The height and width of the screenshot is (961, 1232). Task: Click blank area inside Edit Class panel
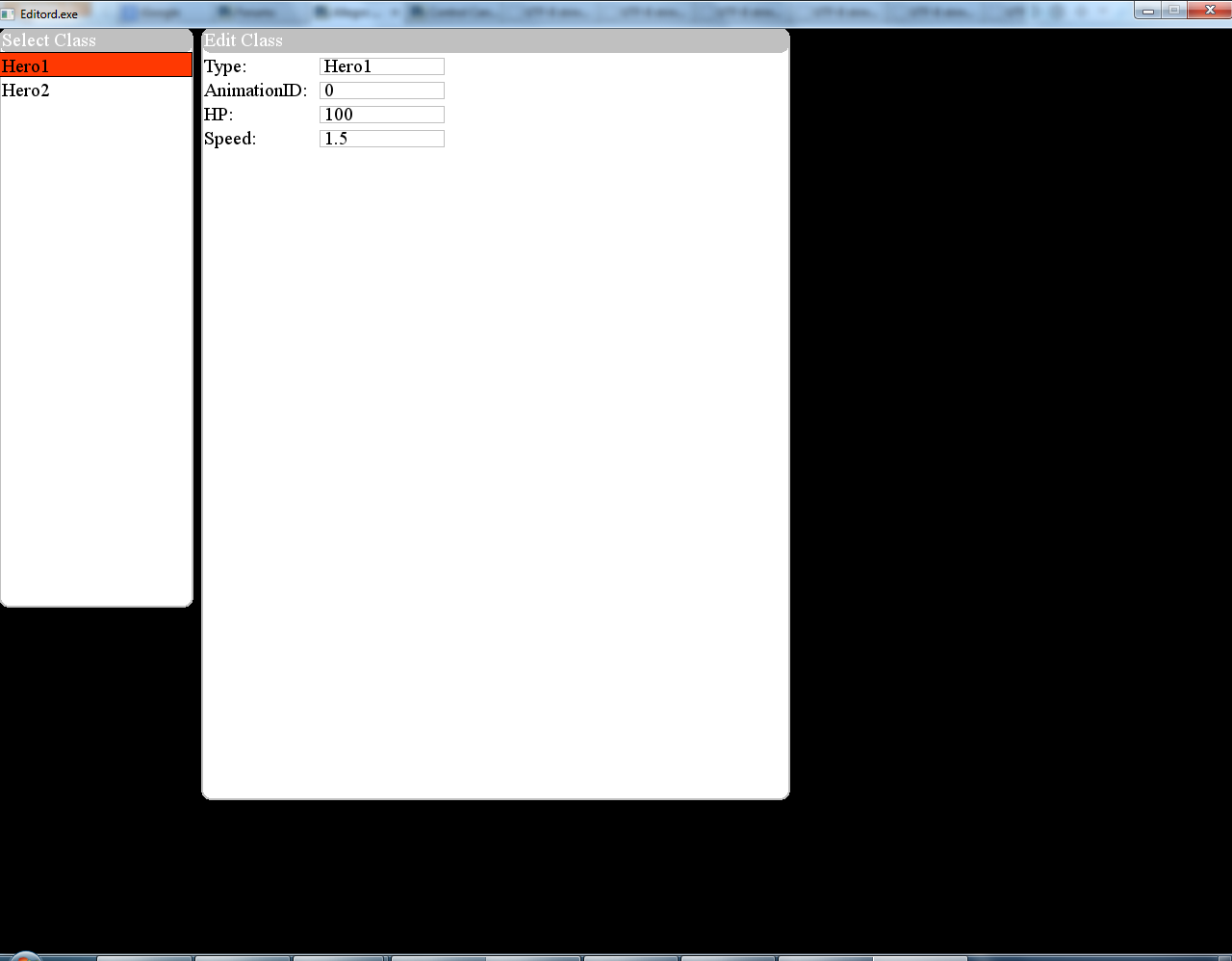pos(495,462)
